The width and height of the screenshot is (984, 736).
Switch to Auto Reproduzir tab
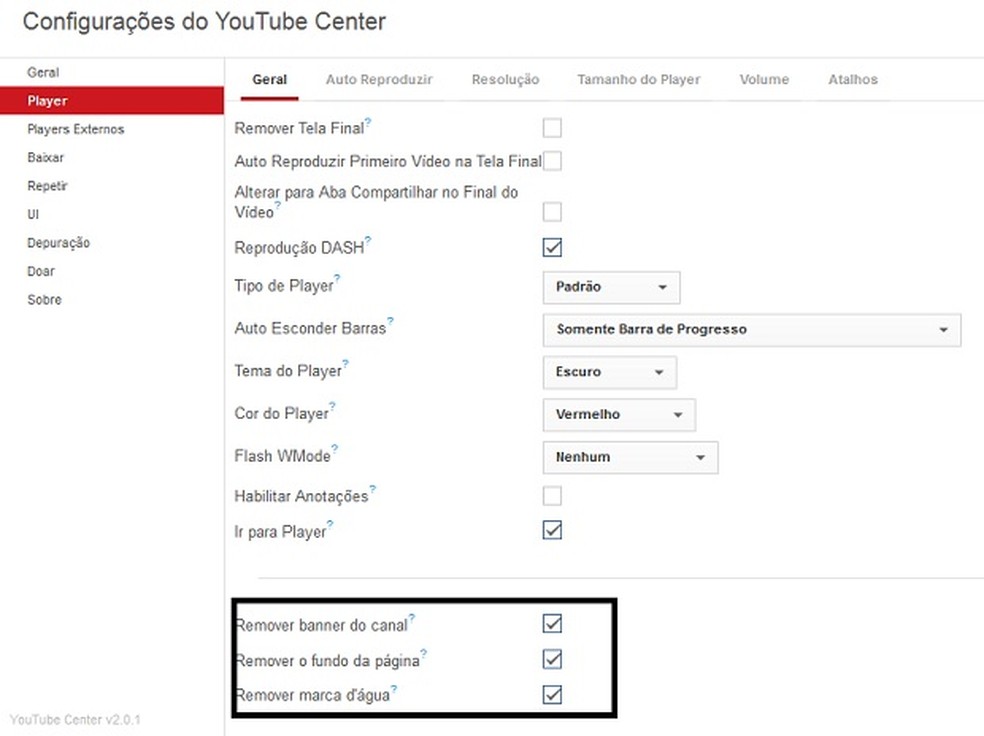pyautogui.click(x=379, y=80)
